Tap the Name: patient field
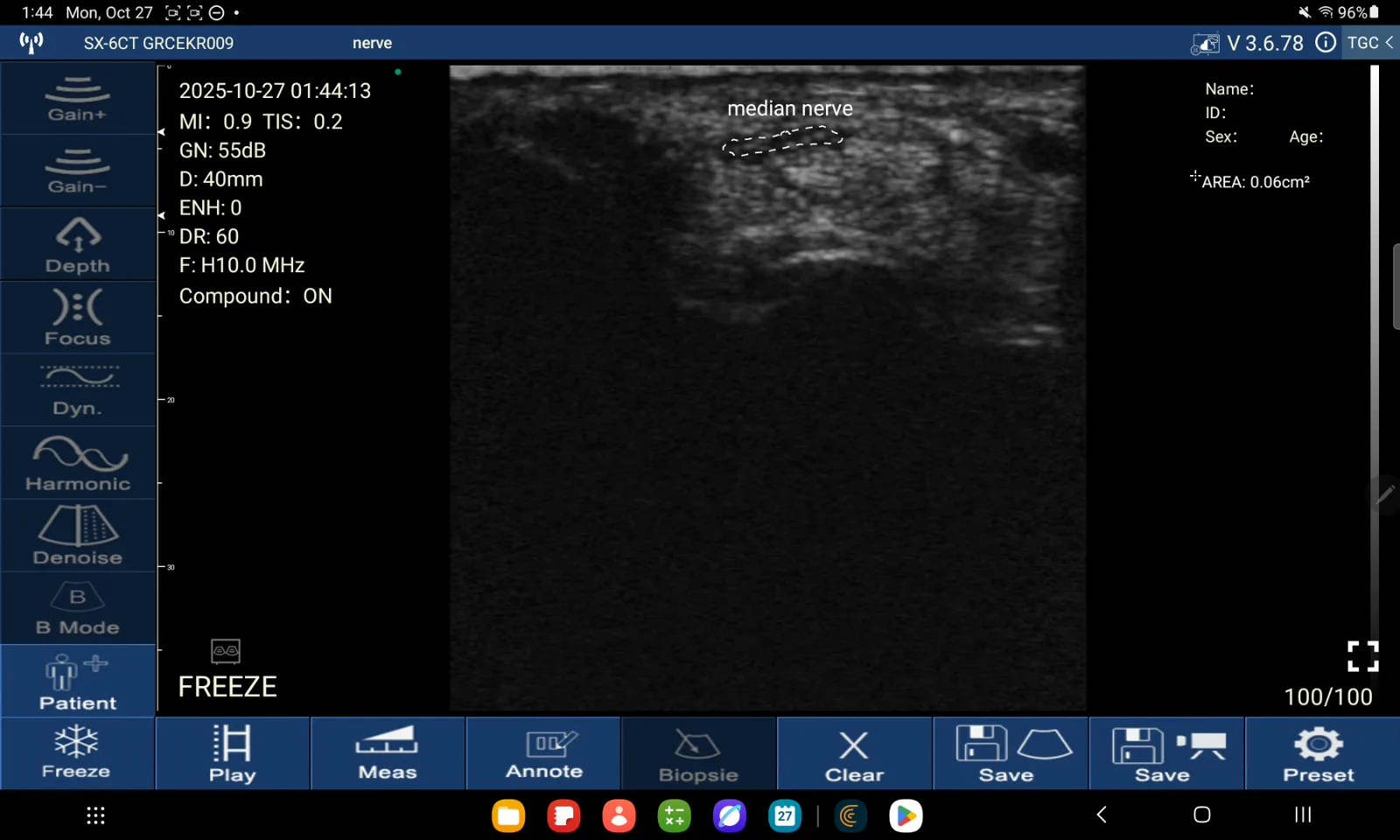 pyautogui.click(x=1229, y=89)
